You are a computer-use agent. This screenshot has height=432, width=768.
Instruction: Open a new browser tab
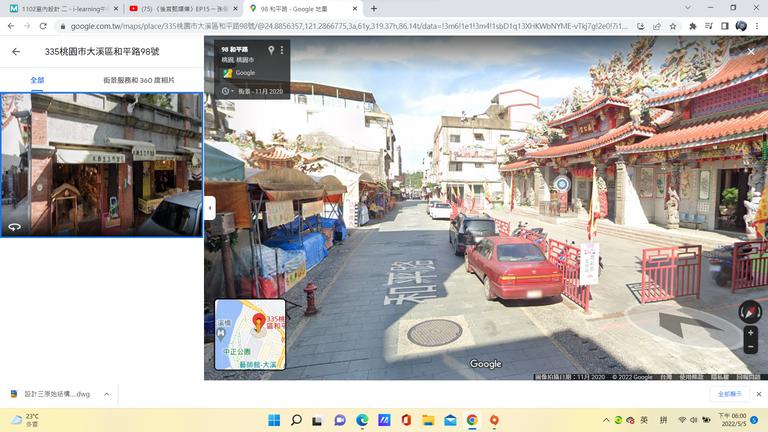[x=374, y=9]
